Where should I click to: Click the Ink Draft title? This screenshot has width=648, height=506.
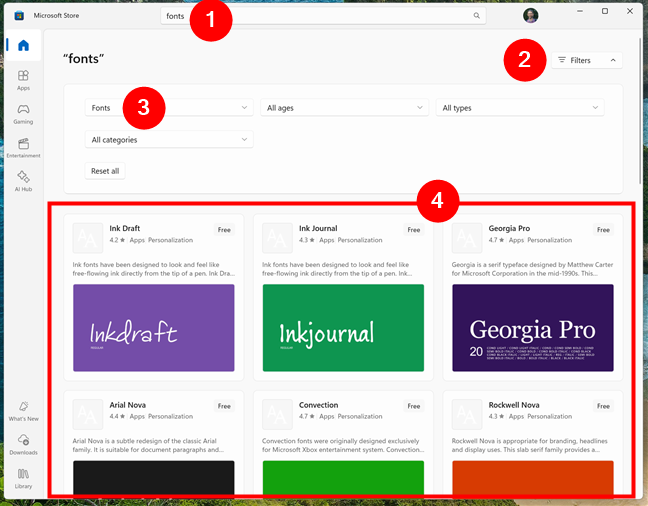125,228
